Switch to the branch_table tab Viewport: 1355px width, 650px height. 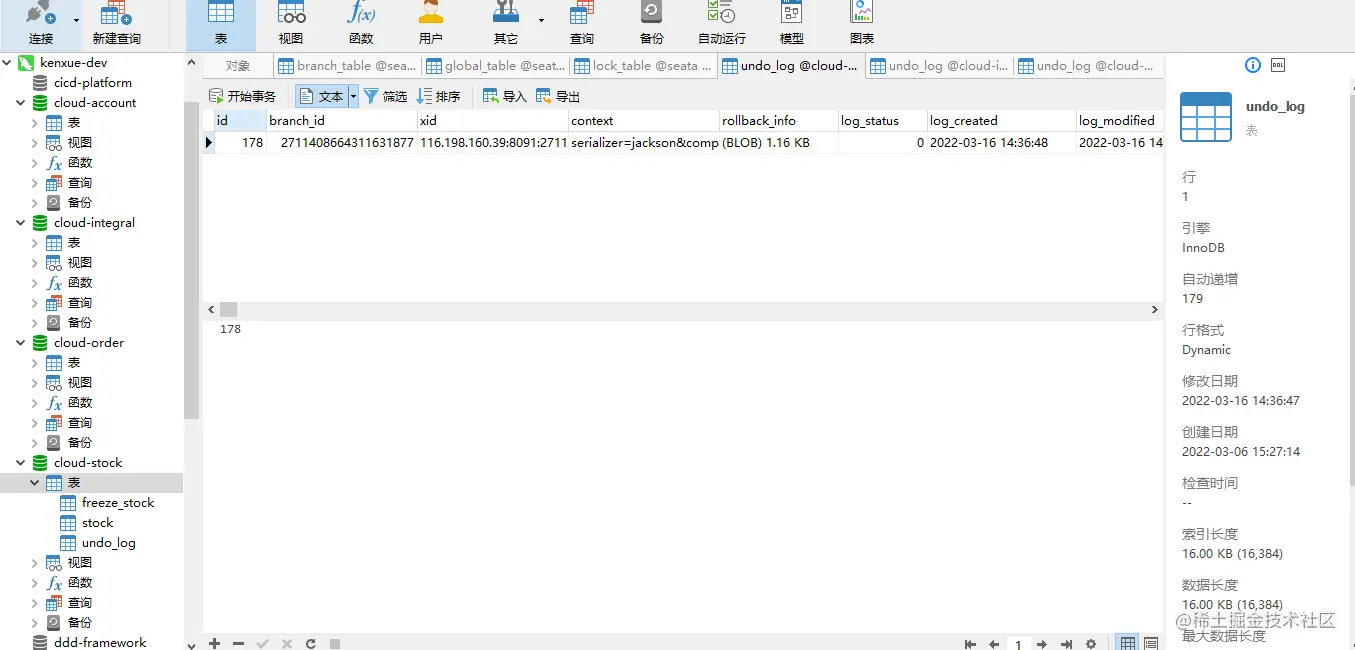347,66
